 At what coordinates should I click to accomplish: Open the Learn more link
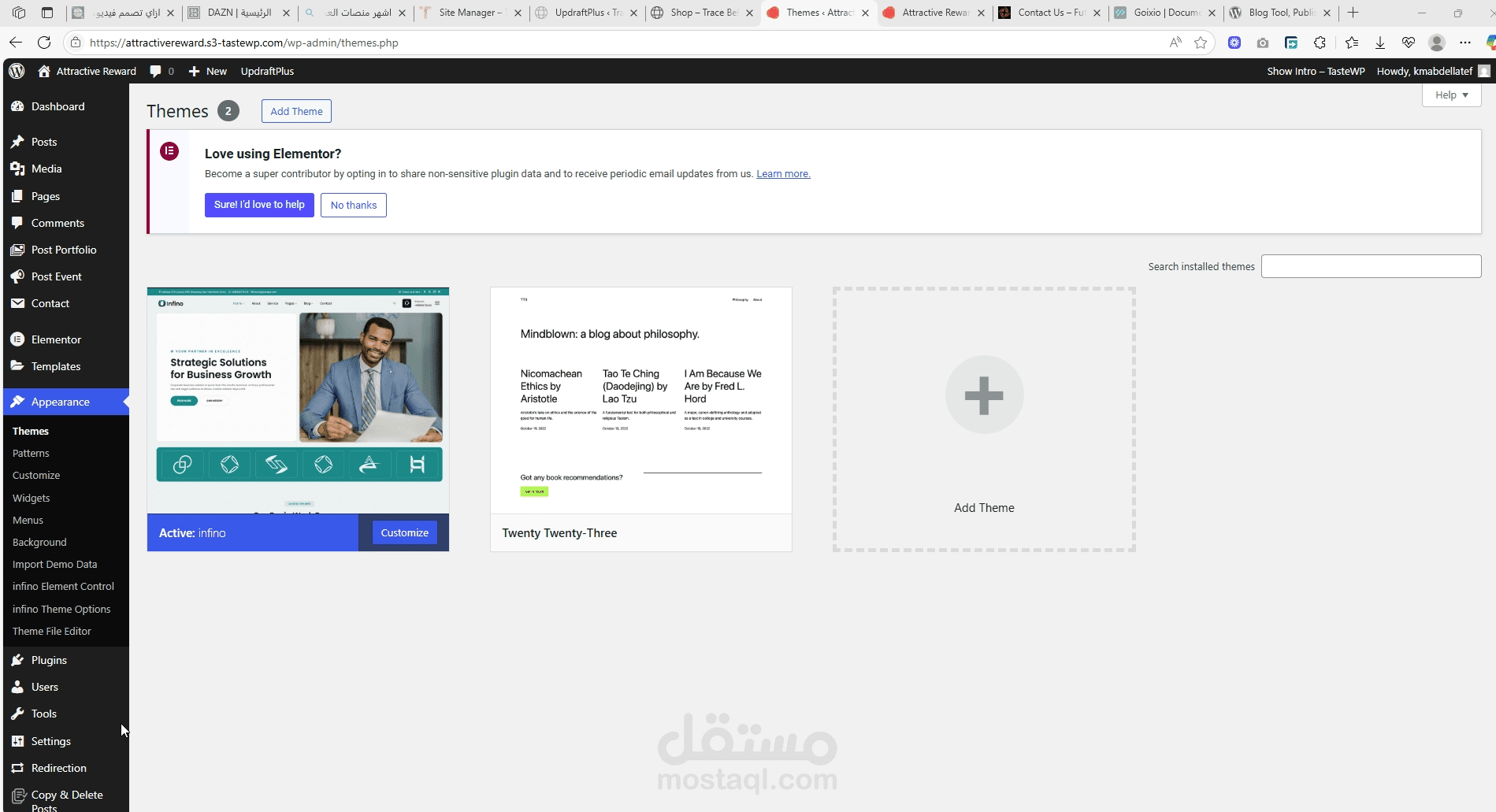[783, 173]
